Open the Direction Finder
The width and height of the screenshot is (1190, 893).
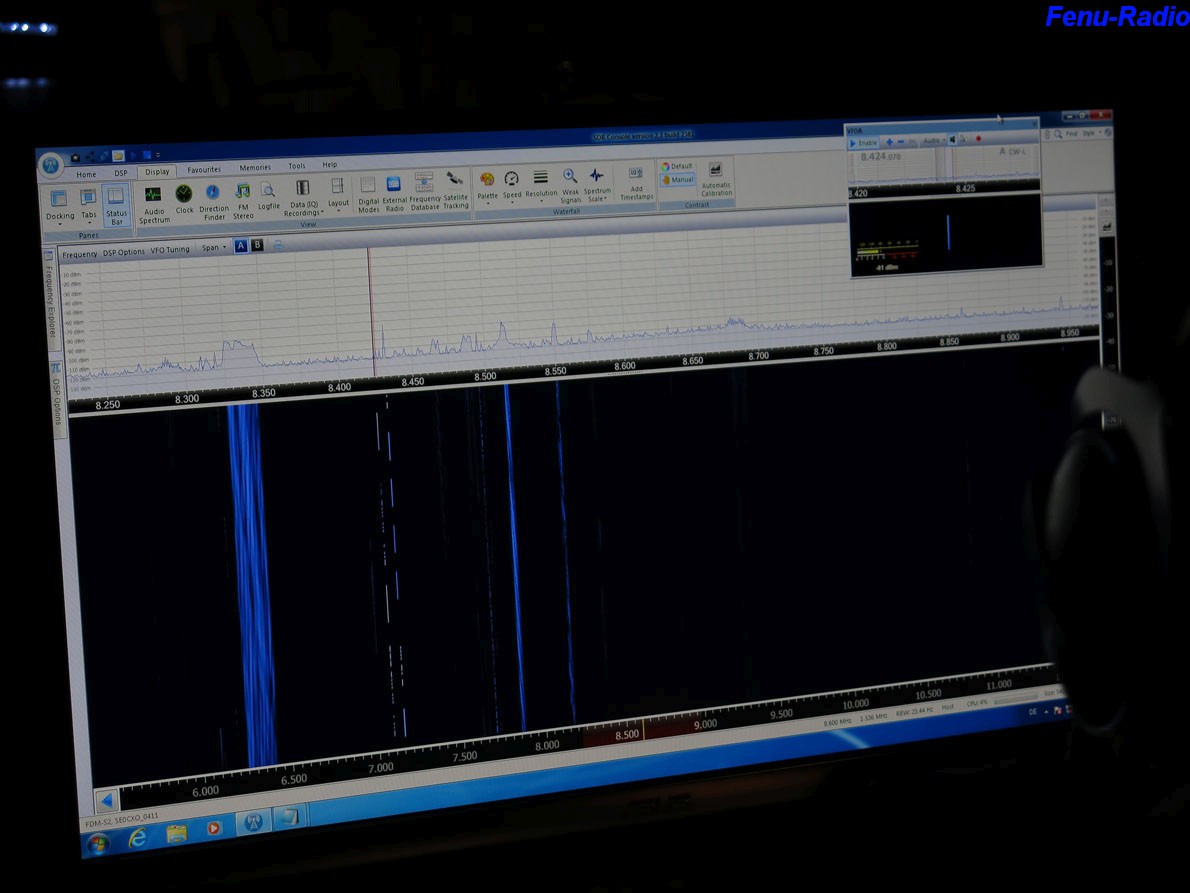click(214, 202)
